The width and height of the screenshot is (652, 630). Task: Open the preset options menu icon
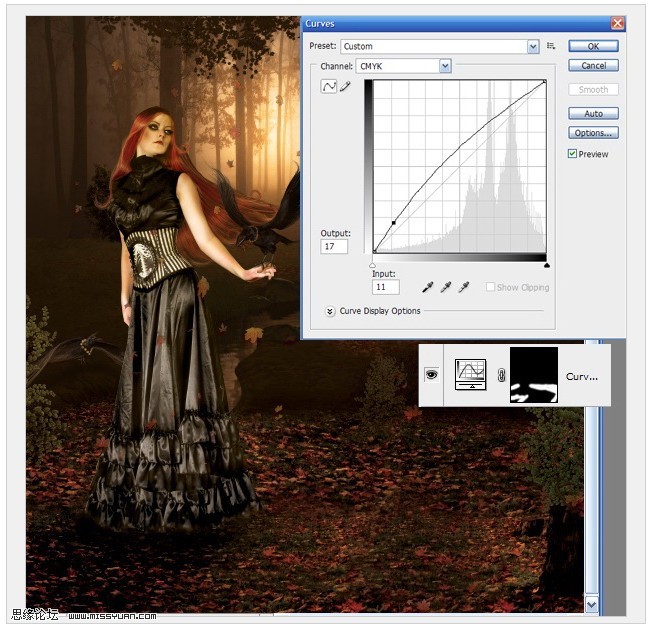551,46
